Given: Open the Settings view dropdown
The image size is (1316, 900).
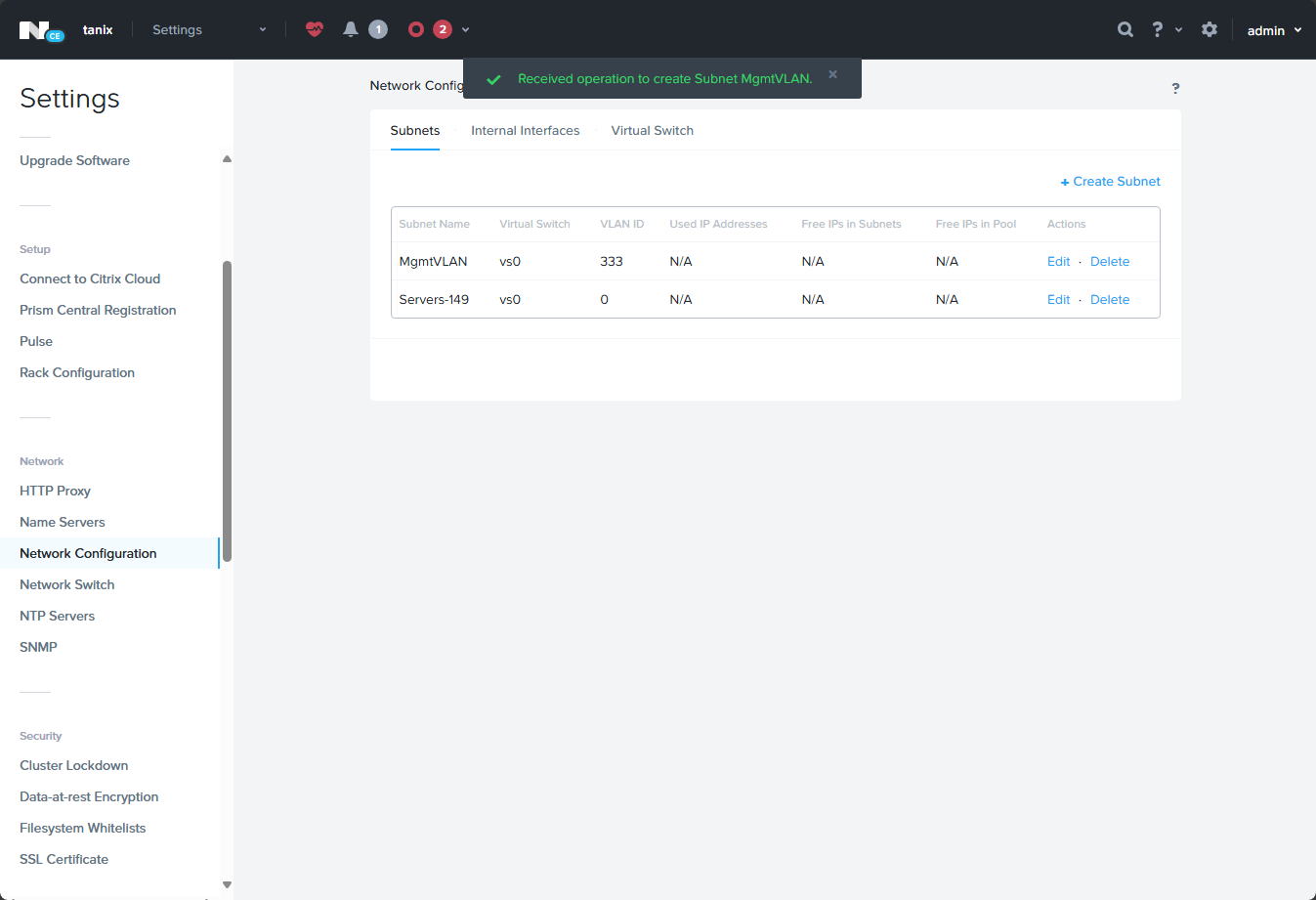Looking at the screenshot, I should (209, 29).
